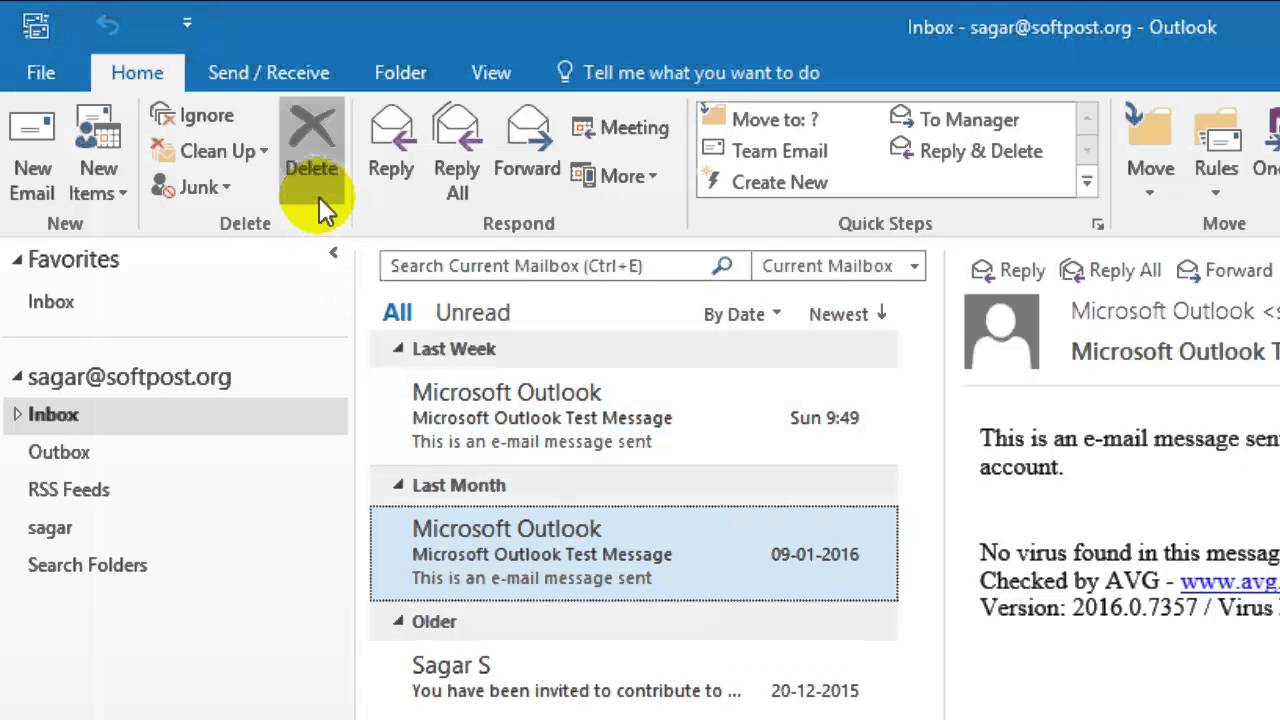1280x720 pixels.
Task: Open the File tab
Action: click(41, 73)
